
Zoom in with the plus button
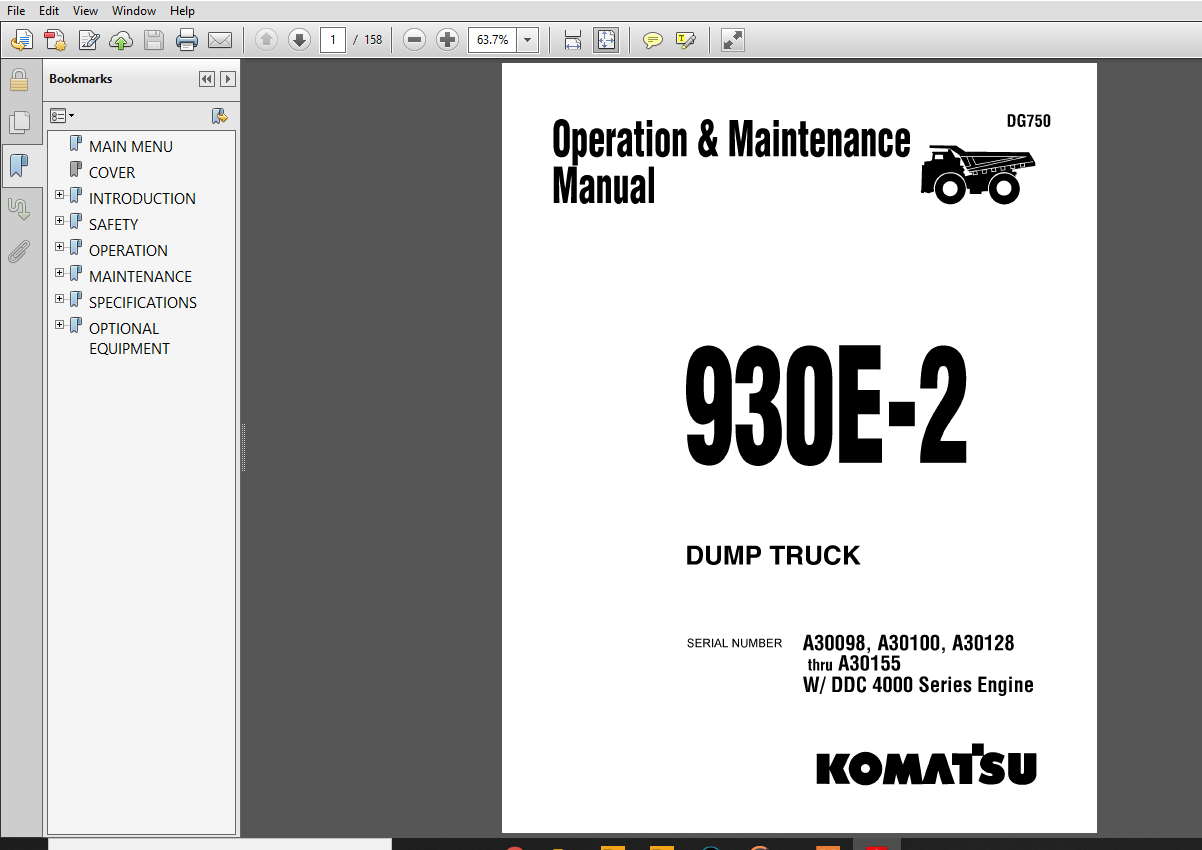click(448, 40)
